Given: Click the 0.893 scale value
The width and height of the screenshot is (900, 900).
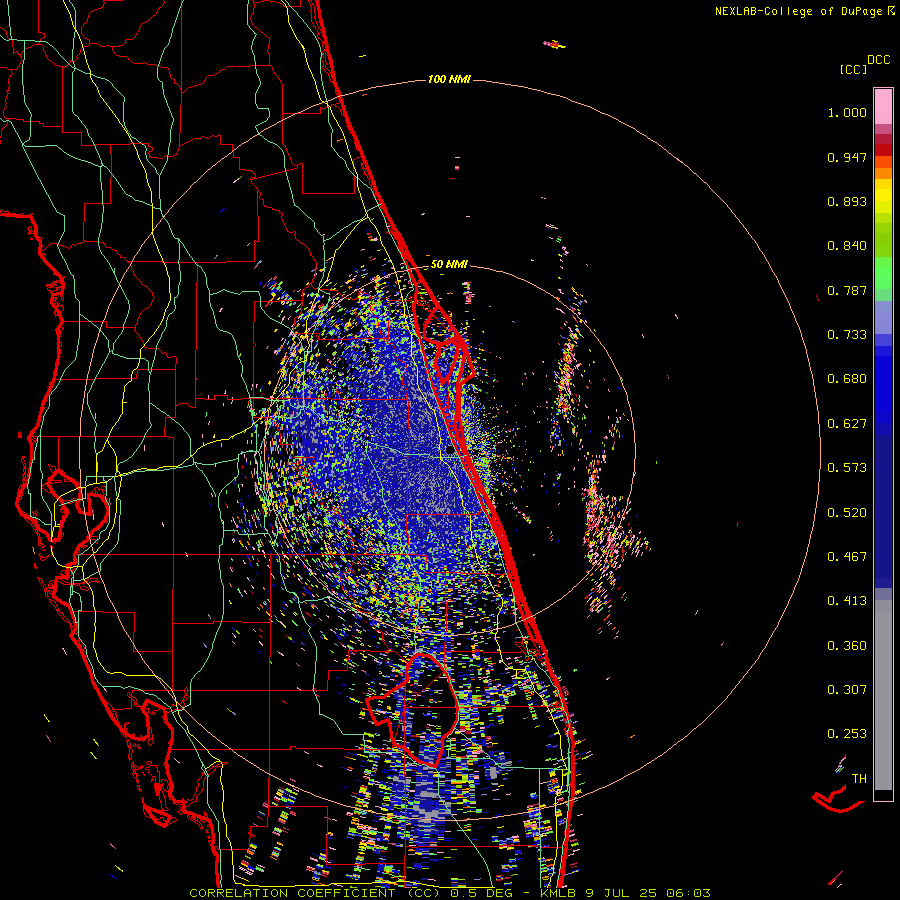Looking at the screenshot, I should [x=847, y=201].
